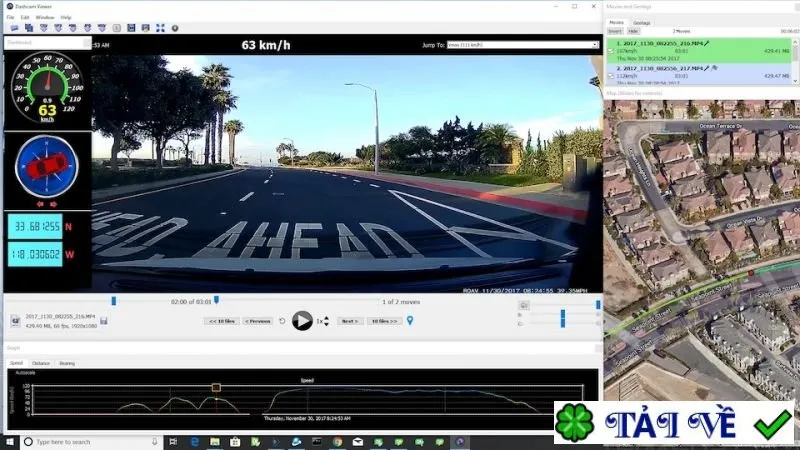Click the Hide button in Movies panel
Screen dimensions: 800x450
633,32
